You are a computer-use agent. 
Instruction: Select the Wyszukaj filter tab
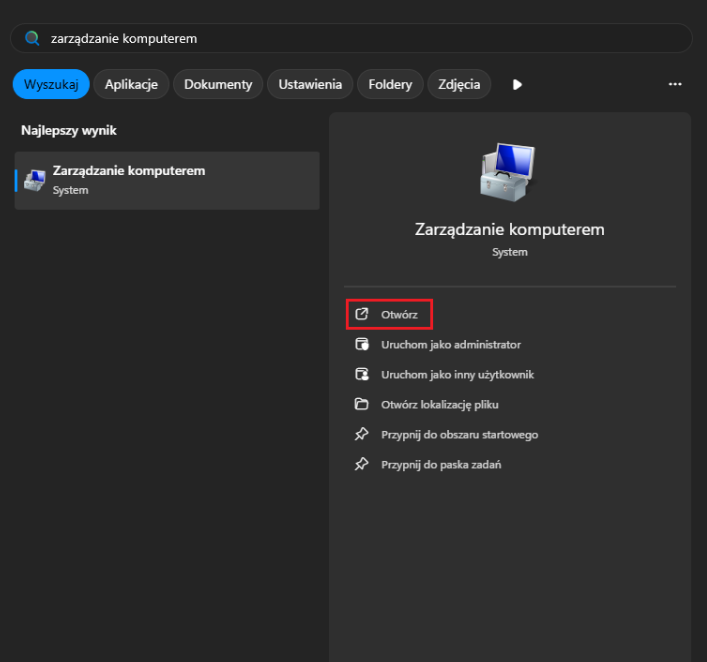tap(51, 84)
